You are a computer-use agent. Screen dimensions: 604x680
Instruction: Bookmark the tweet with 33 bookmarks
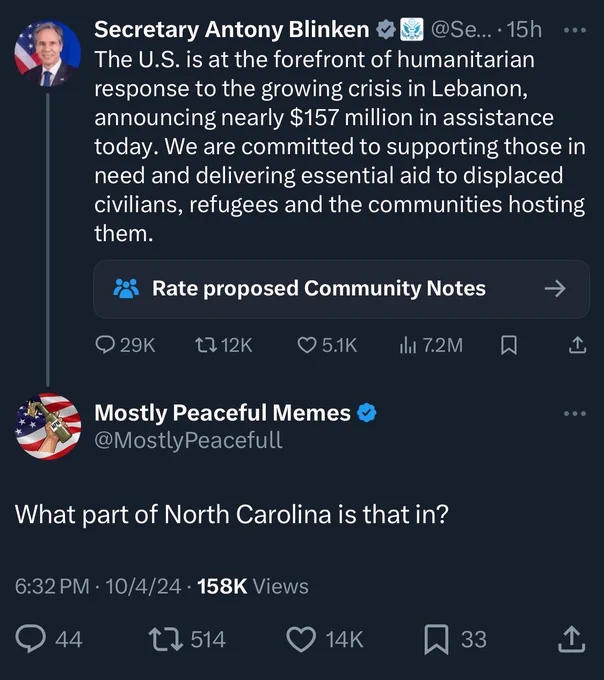(455, 639)
